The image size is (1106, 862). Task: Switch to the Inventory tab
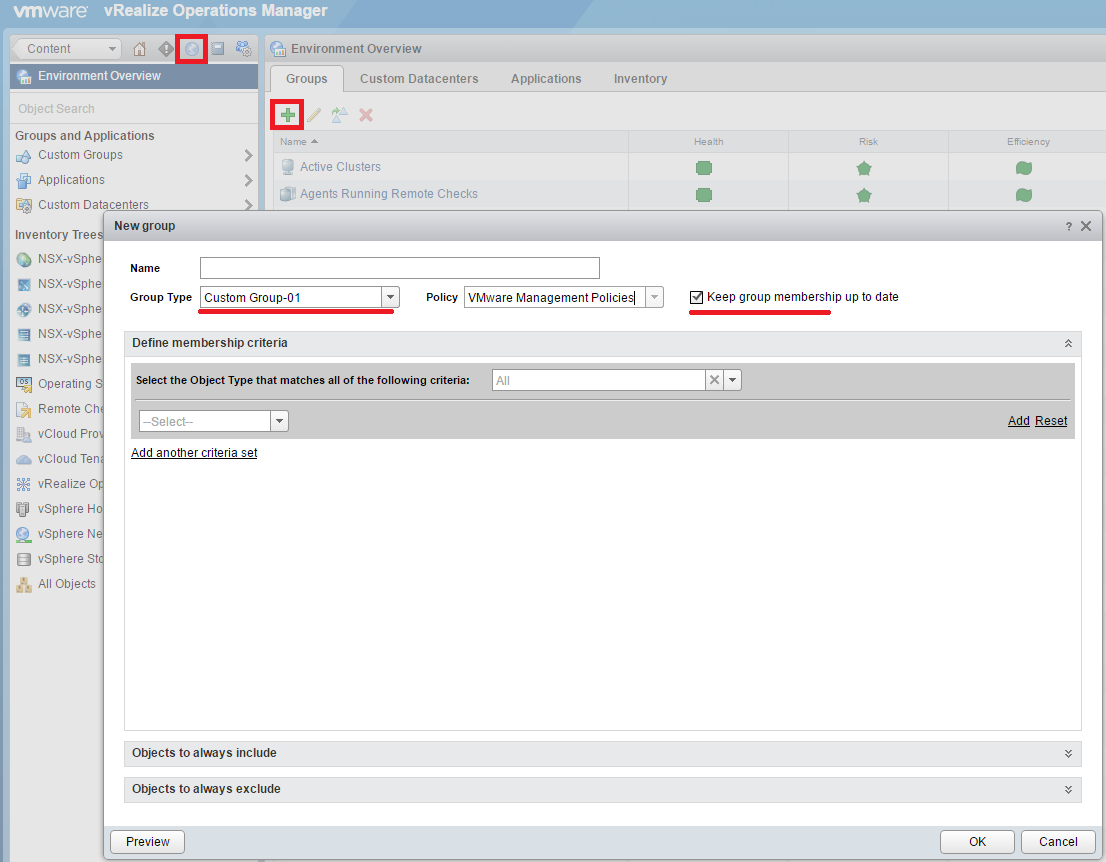click(x=640, y=79)
